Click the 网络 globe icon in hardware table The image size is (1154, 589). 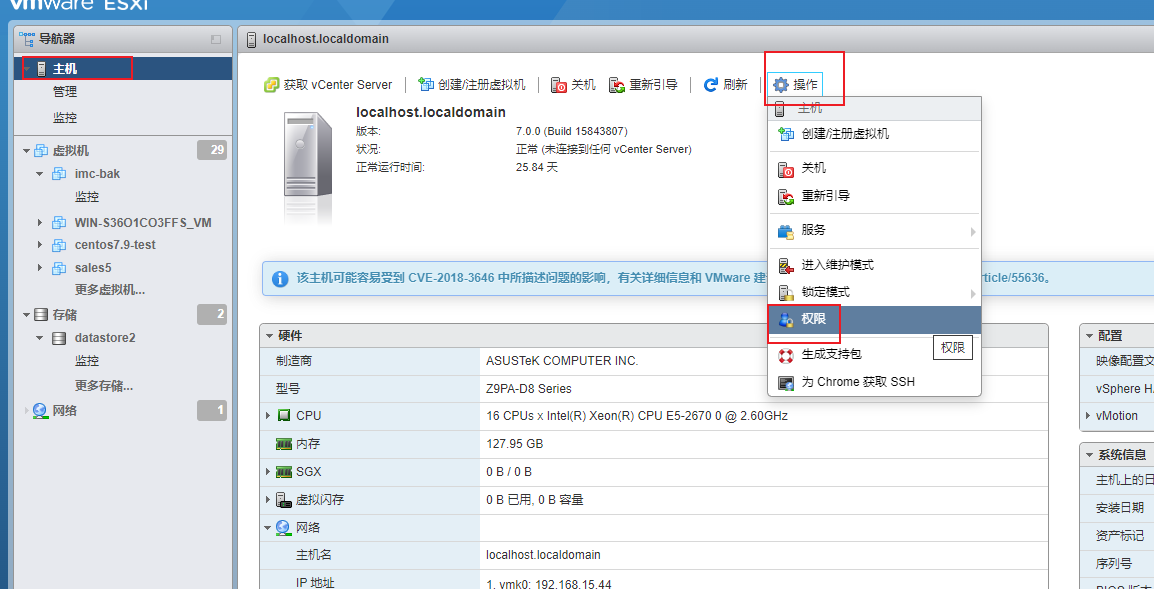coord(283,527)
